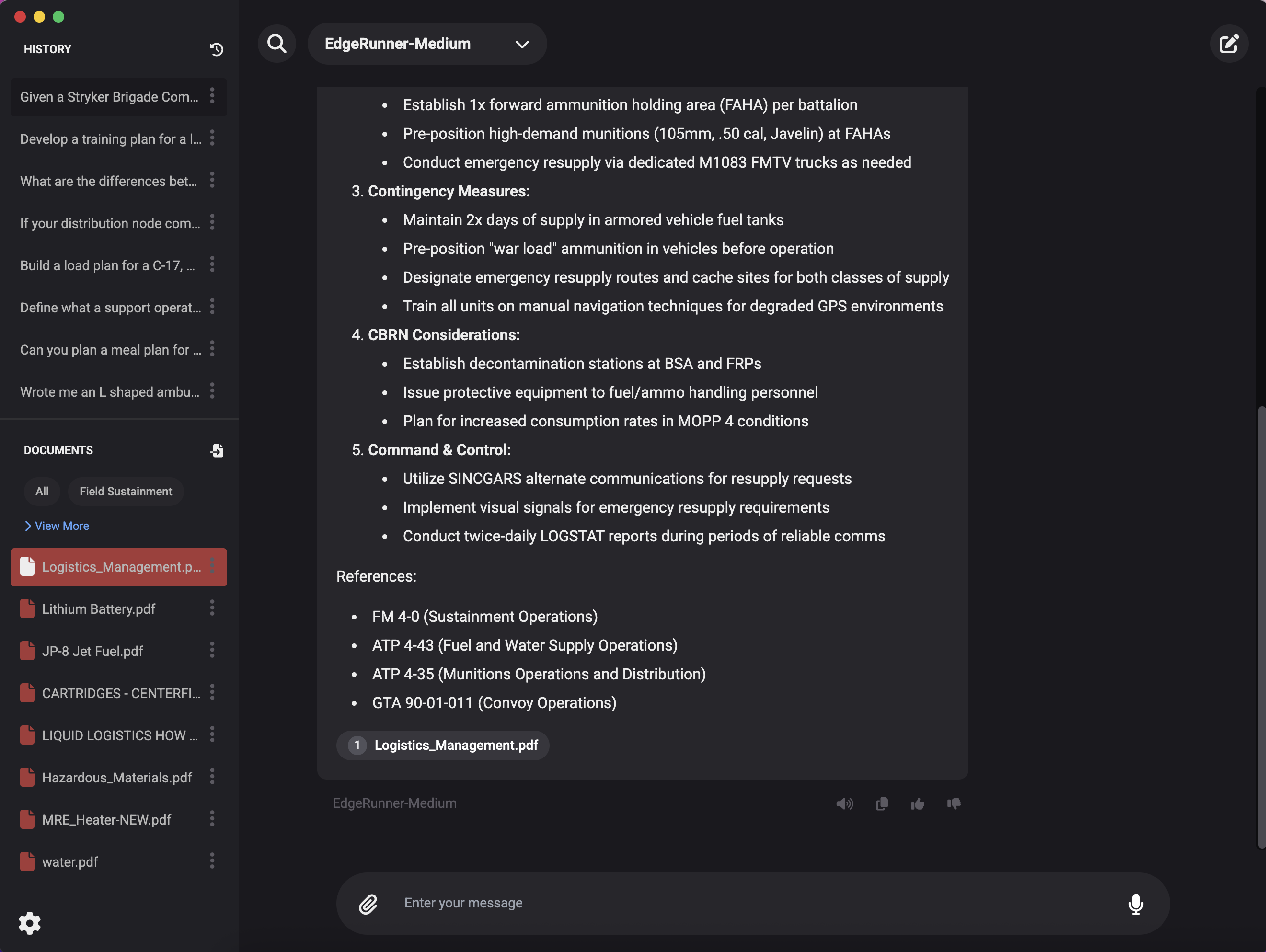
Task: Click the Enter your message field
Action: tap(744, 903)
